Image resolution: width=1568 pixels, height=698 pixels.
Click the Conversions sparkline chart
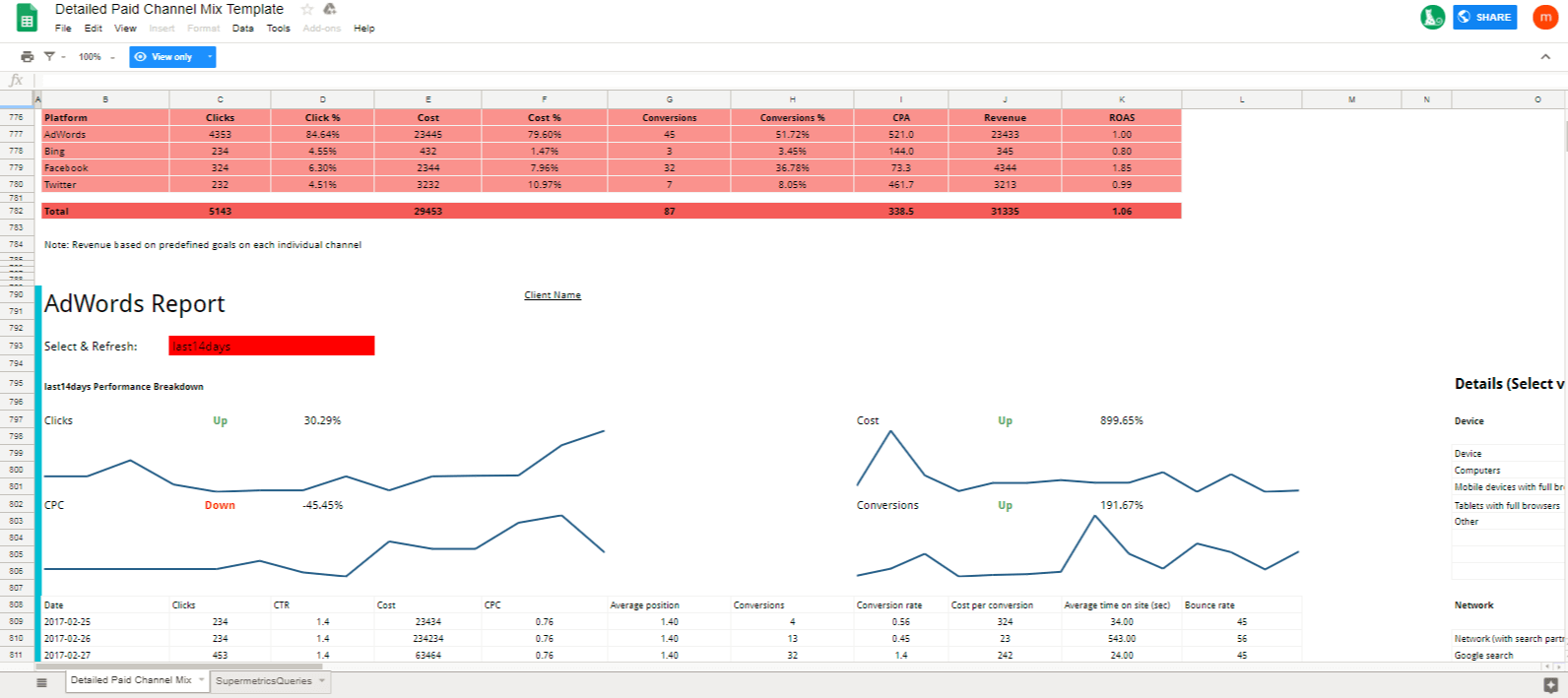tap(1078, 546)
